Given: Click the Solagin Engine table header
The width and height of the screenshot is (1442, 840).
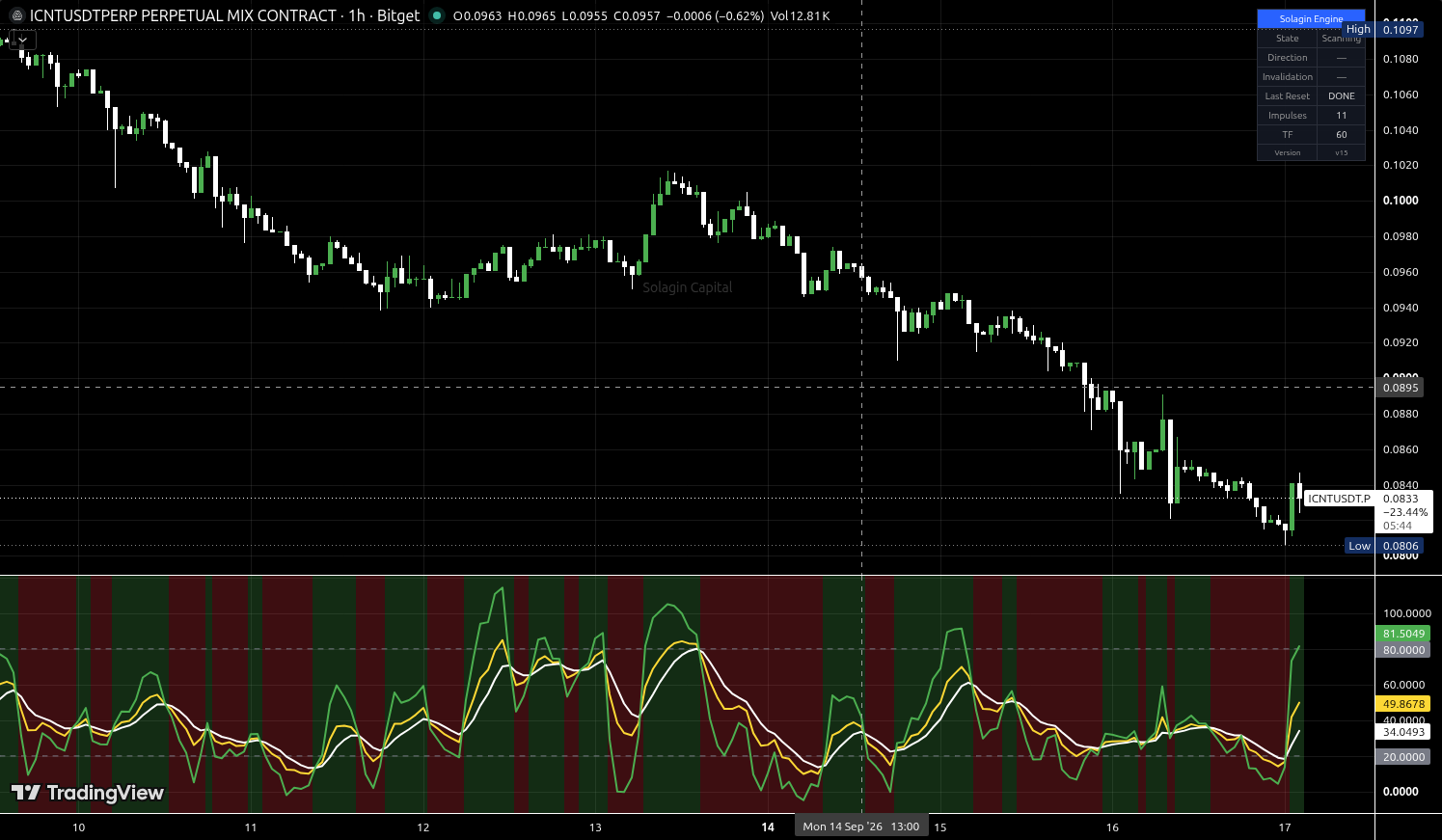Looking at the screenshot, I should [x=1311, y=18].
